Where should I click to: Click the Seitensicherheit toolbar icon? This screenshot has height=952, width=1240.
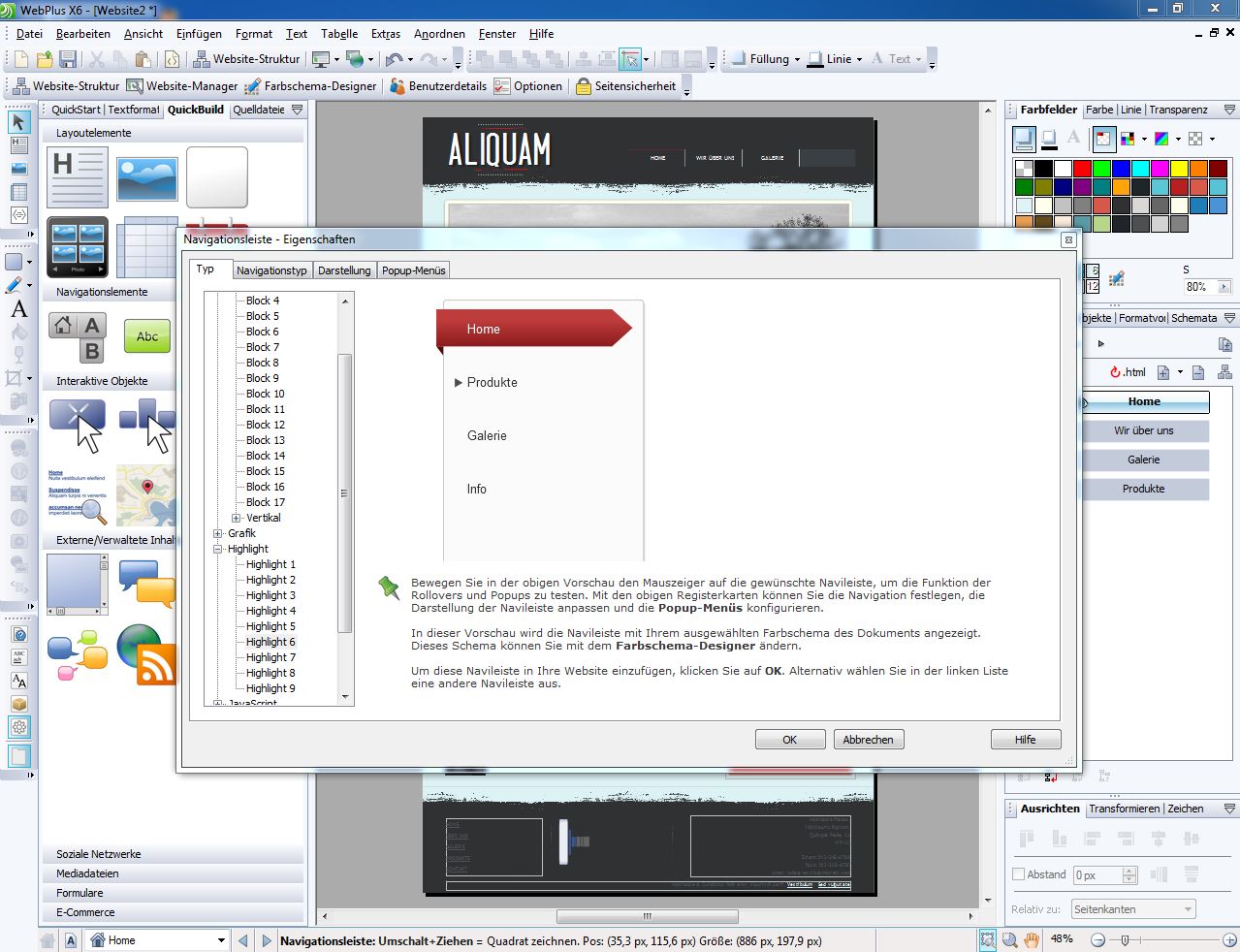[x=628, y=85]
